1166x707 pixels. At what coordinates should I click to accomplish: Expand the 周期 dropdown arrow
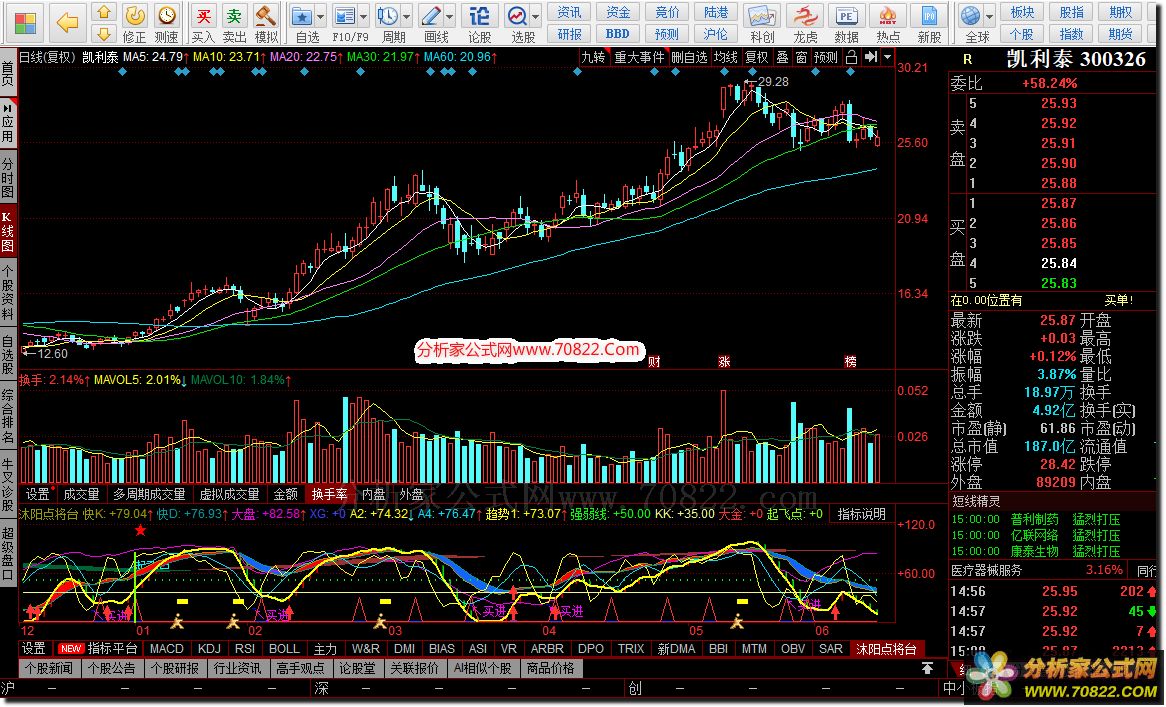[407, 16]
